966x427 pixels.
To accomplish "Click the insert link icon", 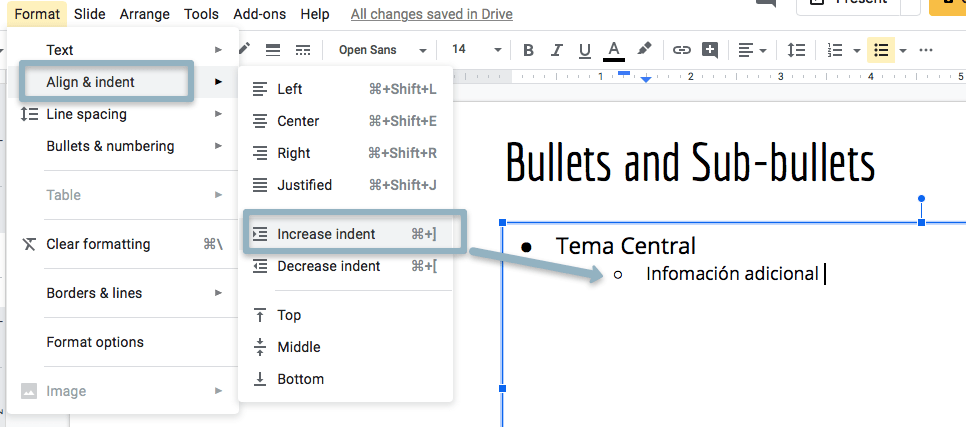I will click(x=682, y=50).
